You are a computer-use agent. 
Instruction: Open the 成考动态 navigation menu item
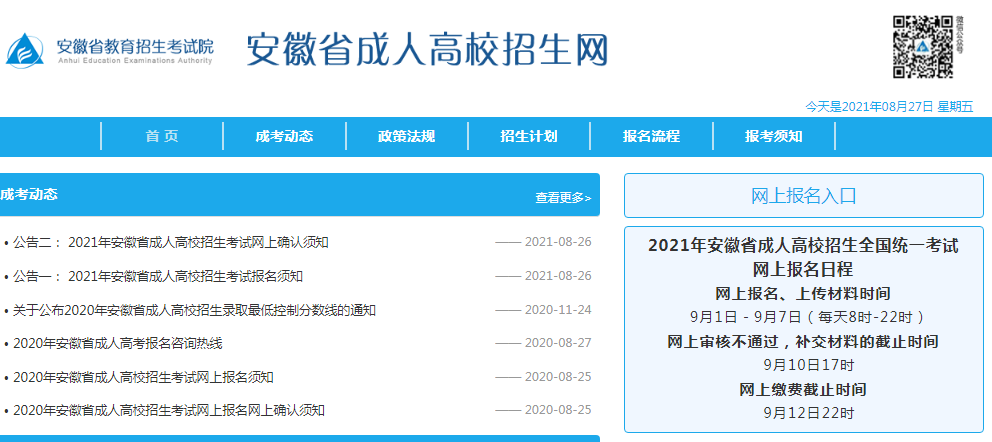[x=284, y=137]
